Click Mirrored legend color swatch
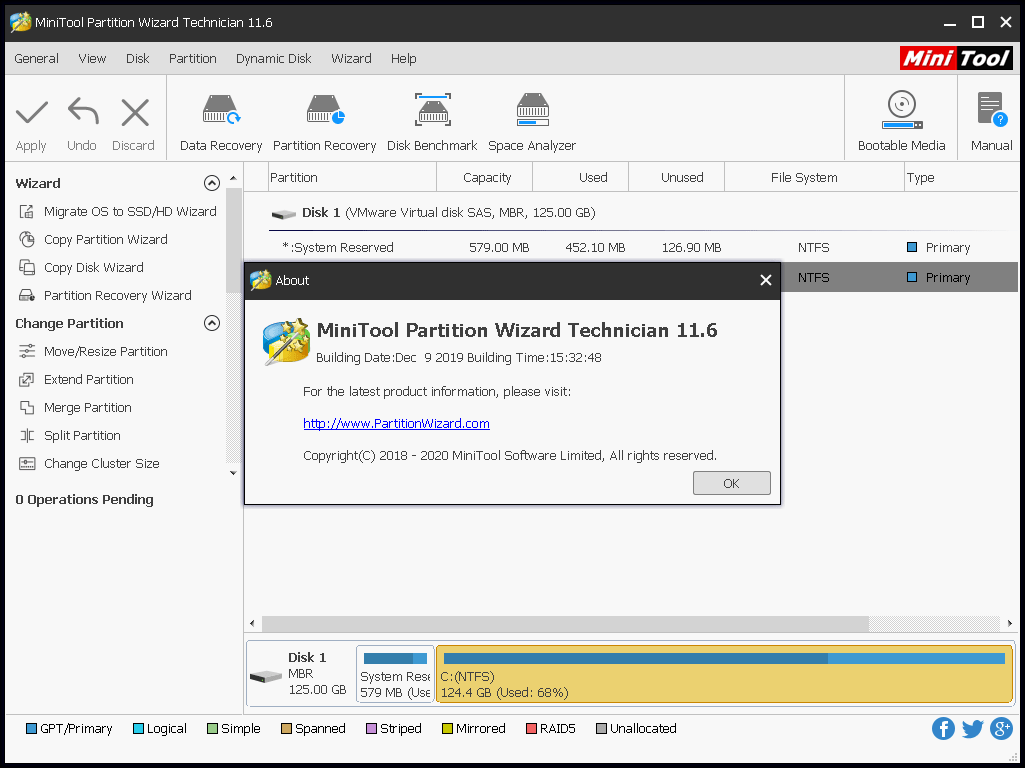 pyautogui.click(x=447, y=729)
